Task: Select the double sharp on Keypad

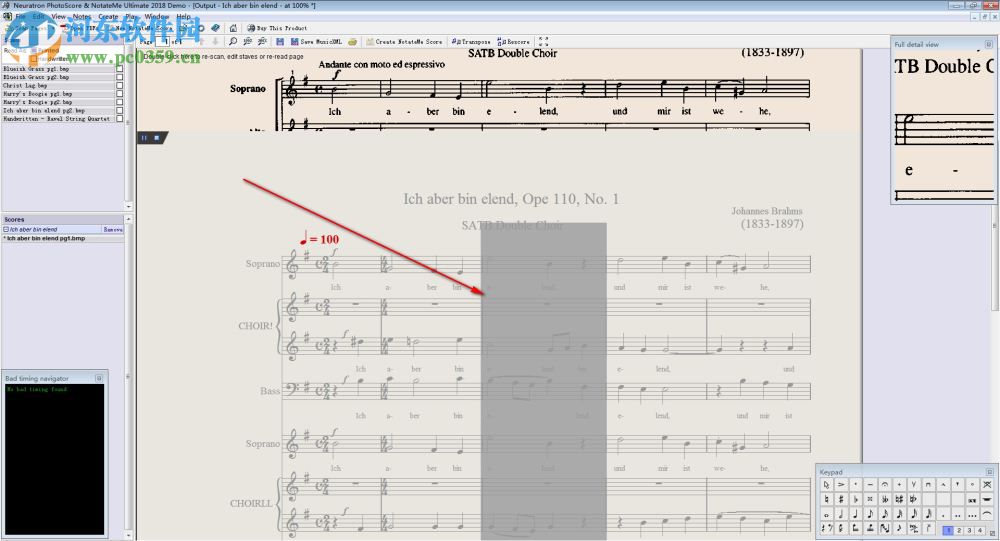Action: coord(871,499)
